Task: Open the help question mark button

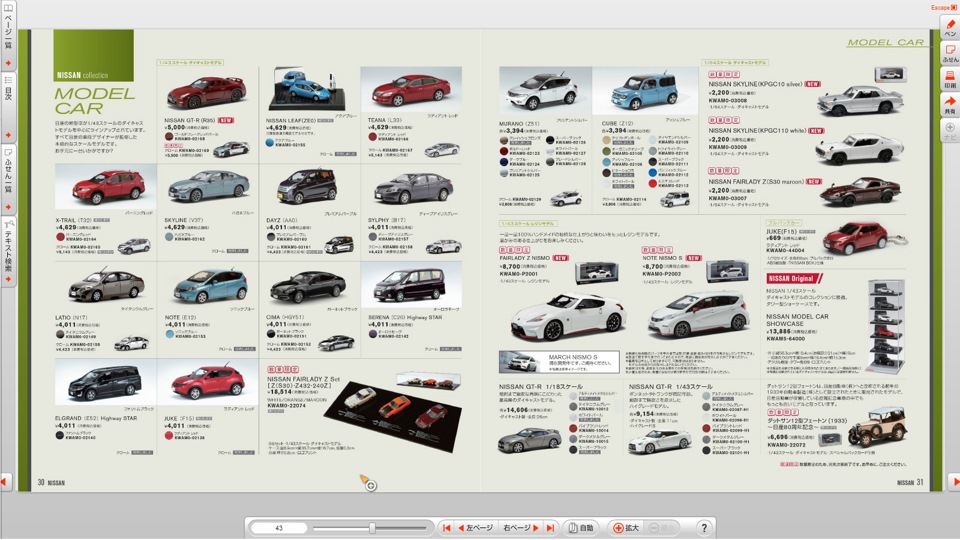Action: click(x=704, y=528)
